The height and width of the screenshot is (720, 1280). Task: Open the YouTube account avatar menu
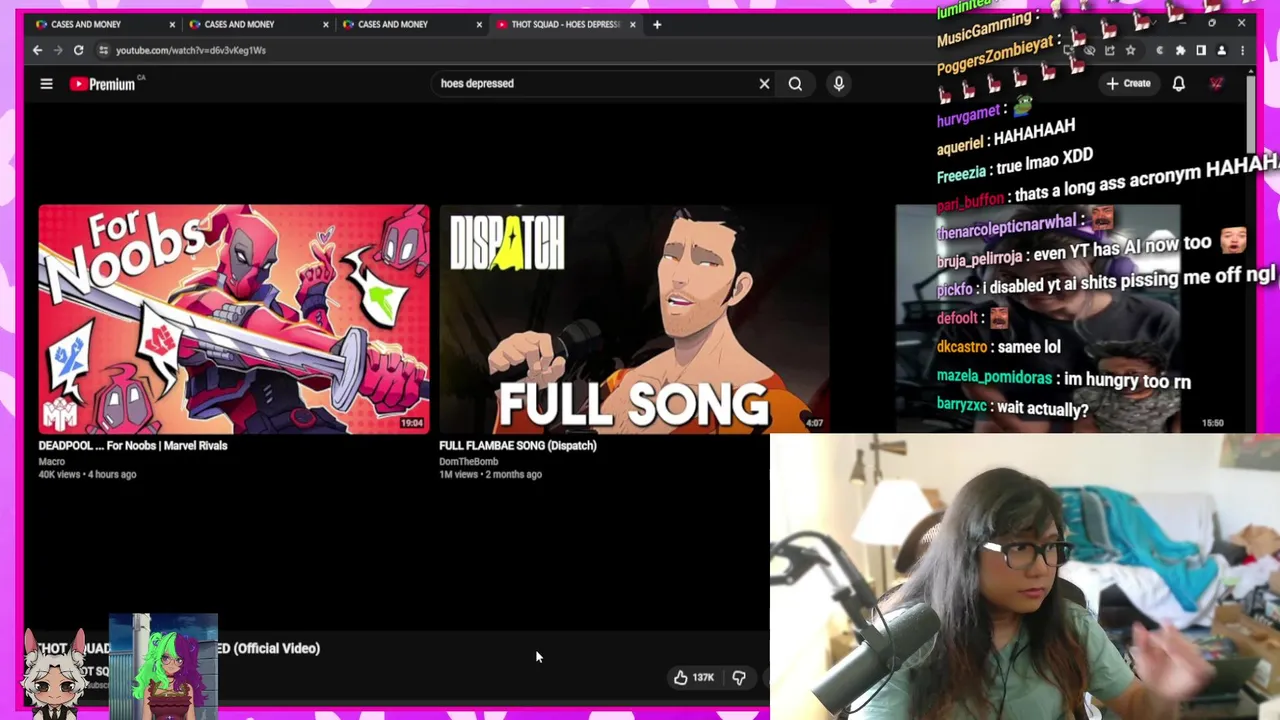tap(1217, 84)
